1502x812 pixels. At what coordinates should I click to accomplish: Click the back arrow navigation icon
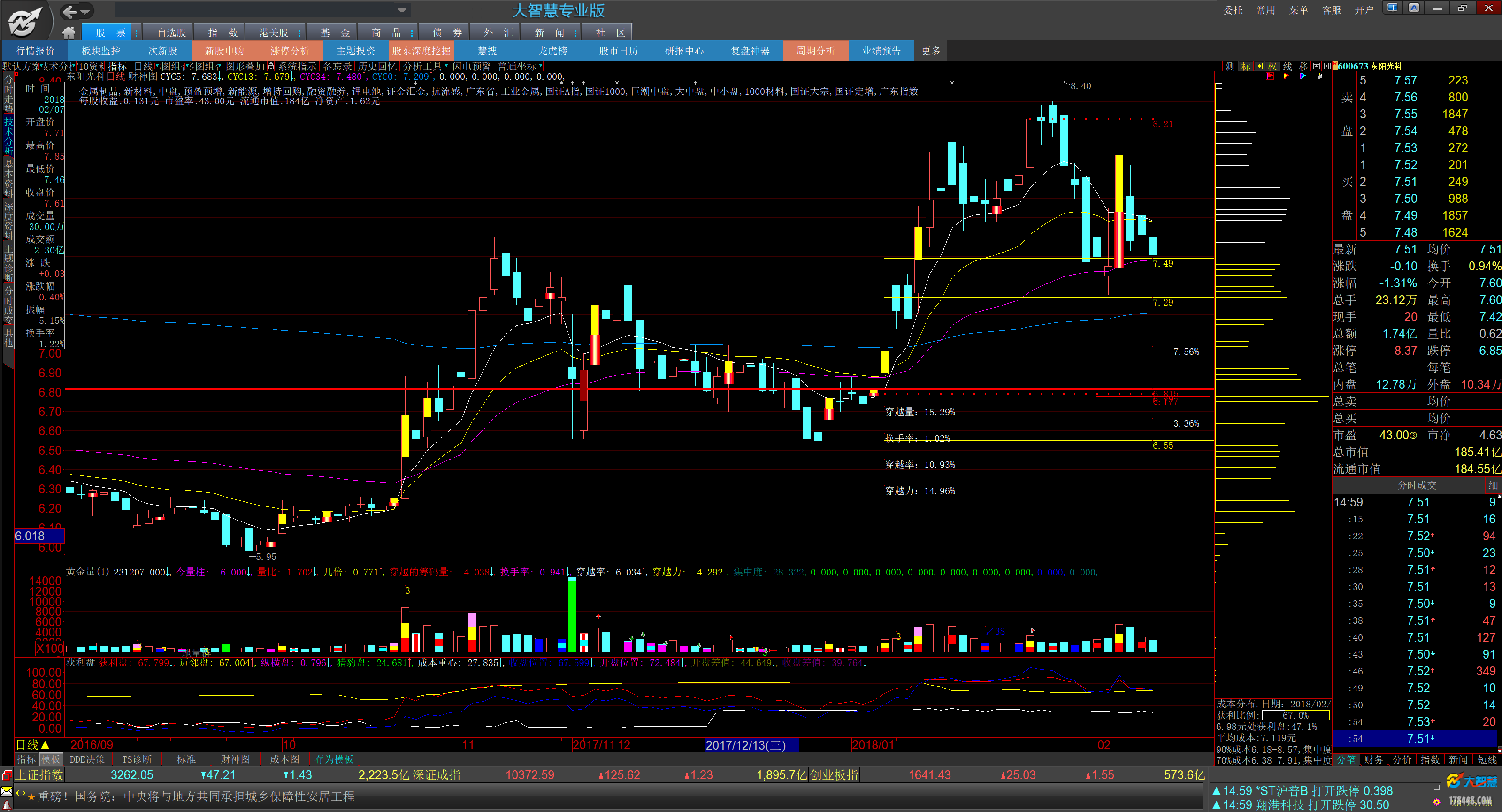(x=70, y=12)
